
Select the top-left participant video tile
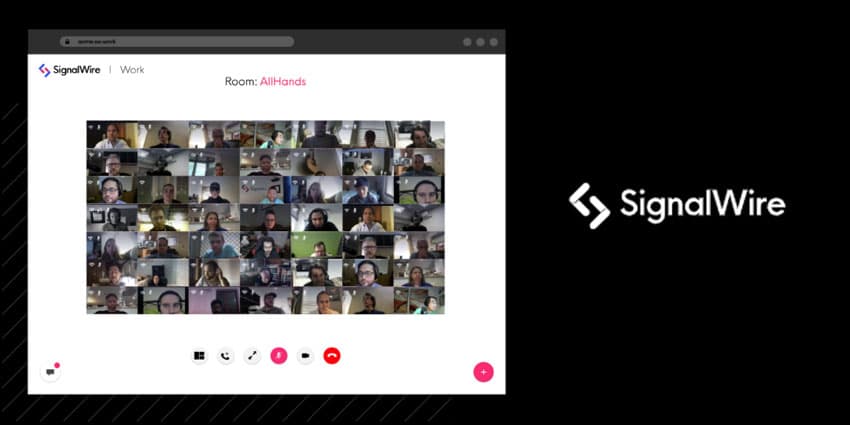(112, 135)
